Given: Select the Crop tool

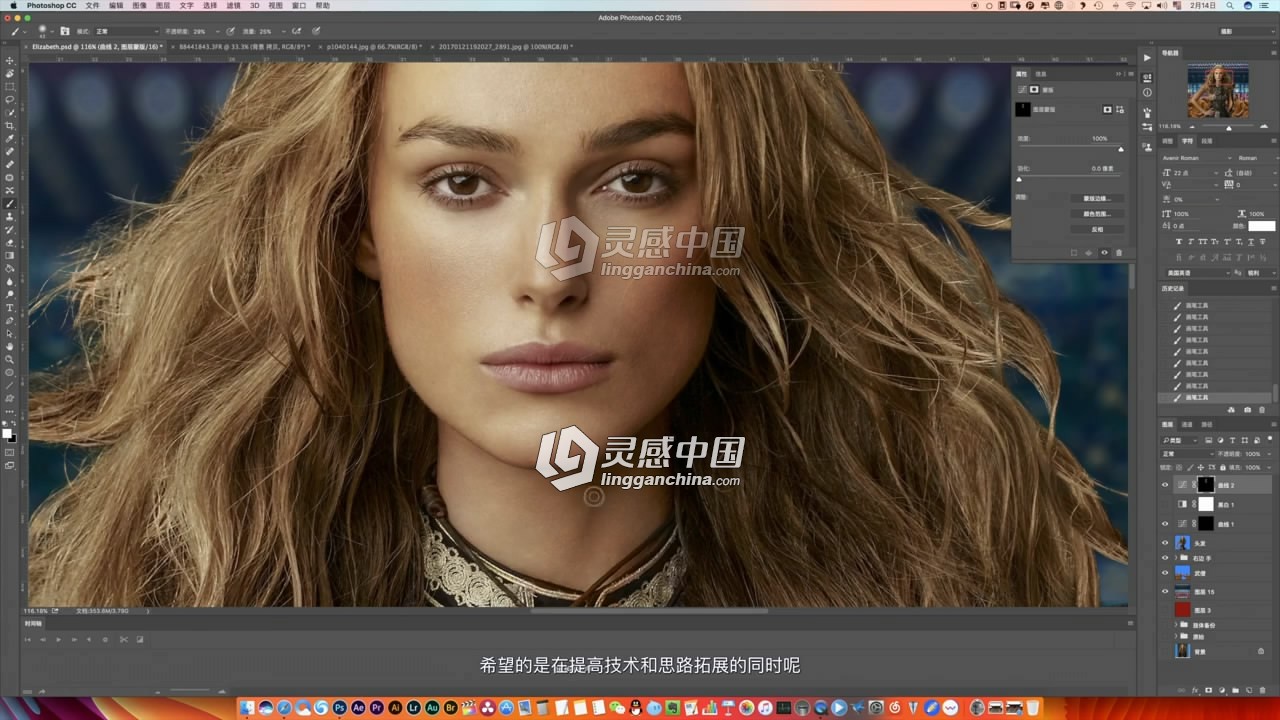Looking at the screenshot, I should pyautogui.click(x=10, y=125).
